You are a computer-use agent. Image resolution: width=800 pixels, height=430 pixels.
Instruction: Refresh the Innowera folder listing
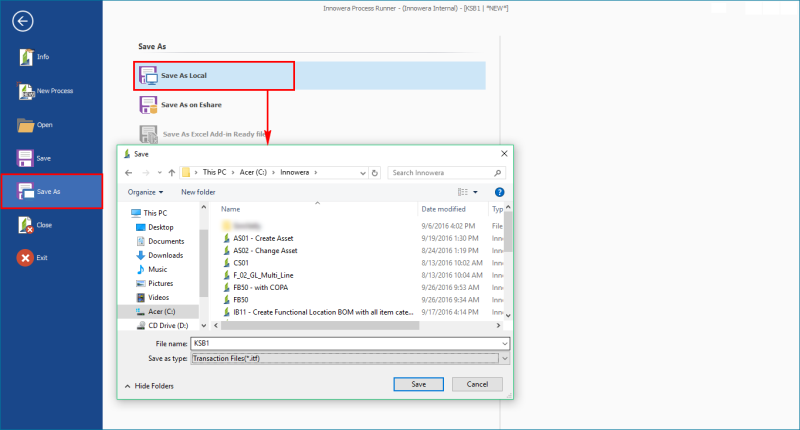coord(375,173)
